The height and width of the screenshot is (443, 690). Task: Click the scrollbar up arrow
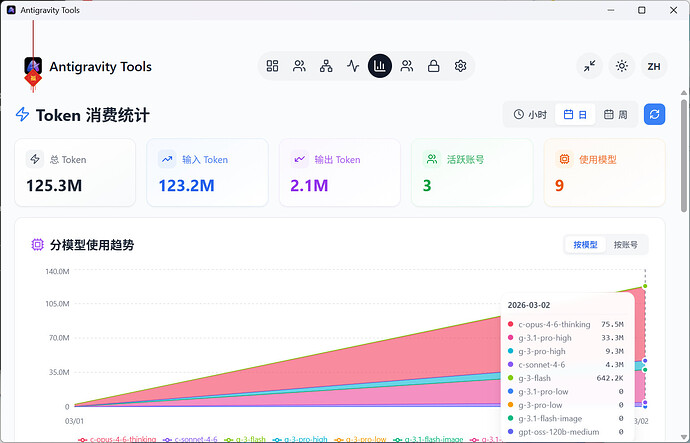684,93
